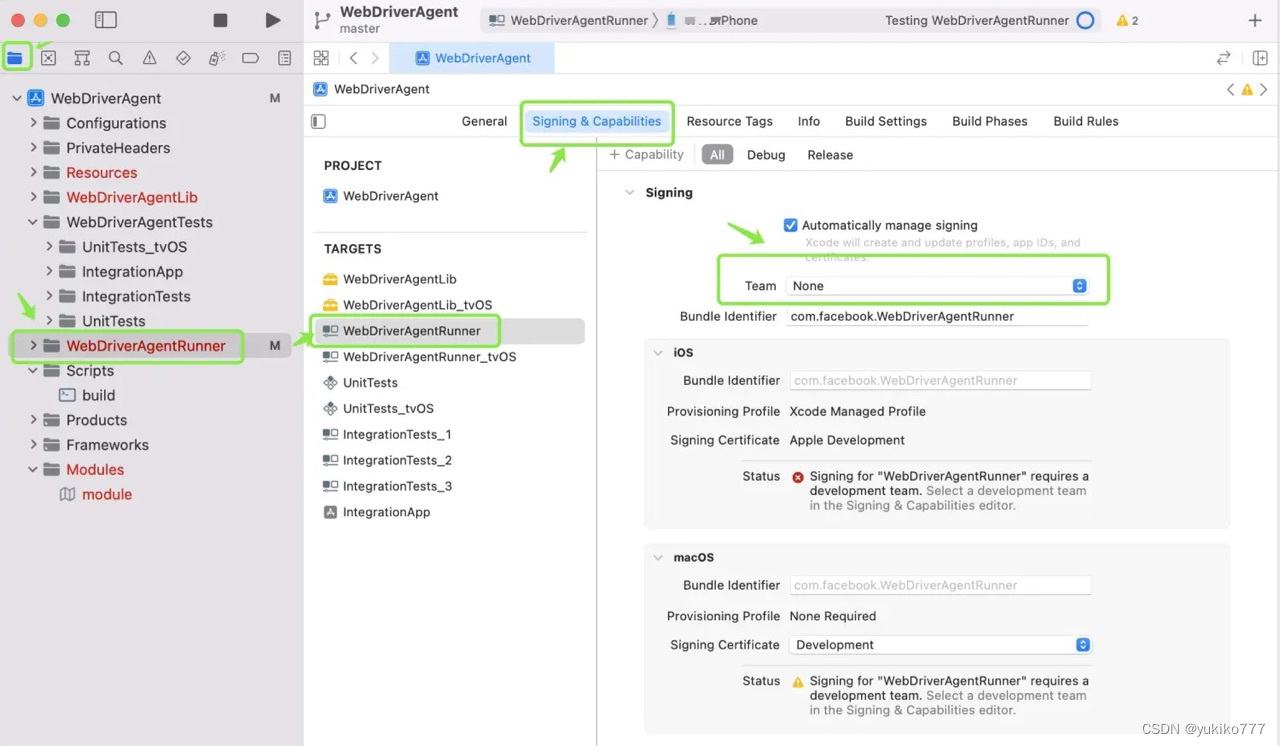Open the Build Settings tab
The image size is (1280, 746).
point(886,121)
